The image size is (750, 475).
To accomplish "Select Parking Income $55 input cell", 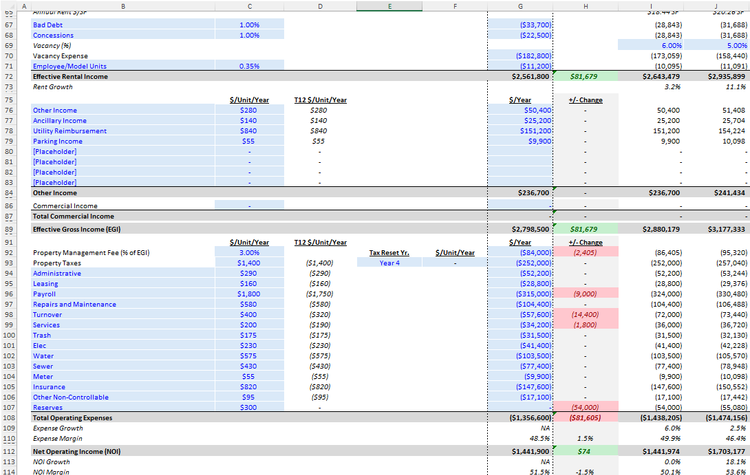I will click(x=249, y=141).
